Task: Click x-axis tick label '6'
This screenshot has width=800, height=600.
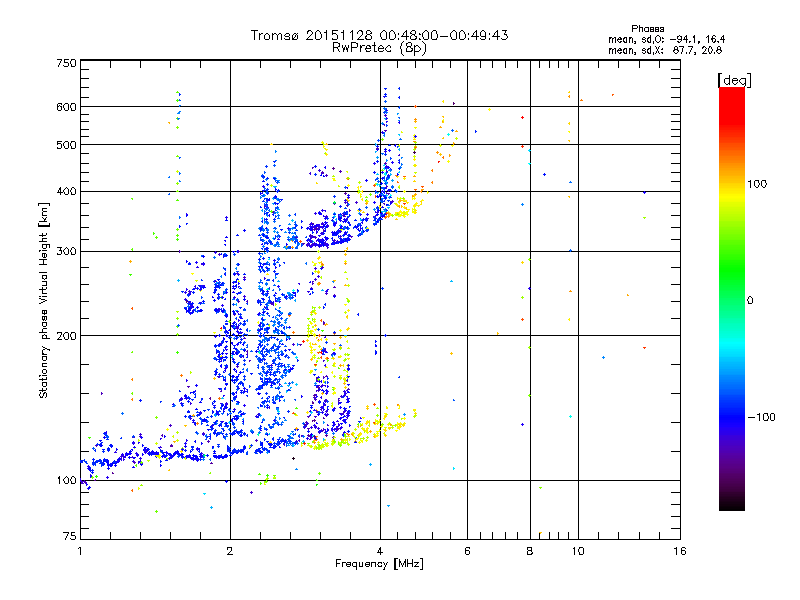Action: click(x=467, y=551)
